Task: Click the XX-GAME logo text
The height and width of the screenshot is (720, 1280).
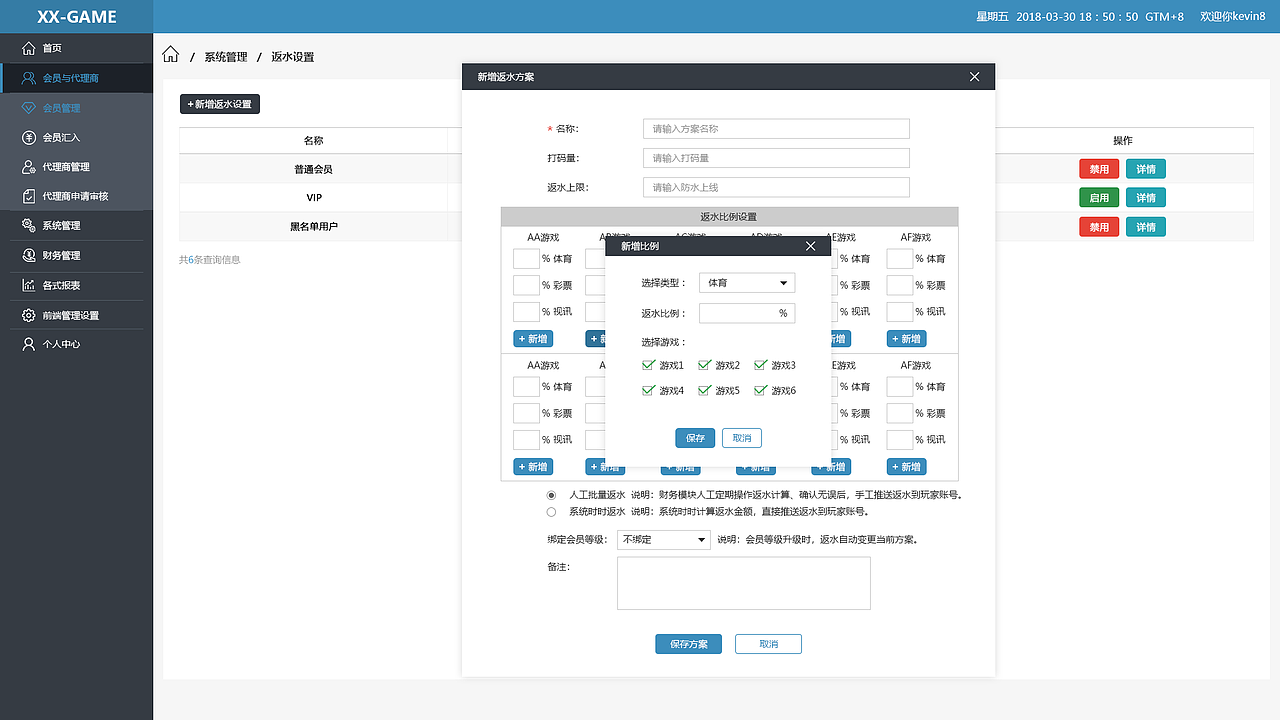Action: (77, 17)
